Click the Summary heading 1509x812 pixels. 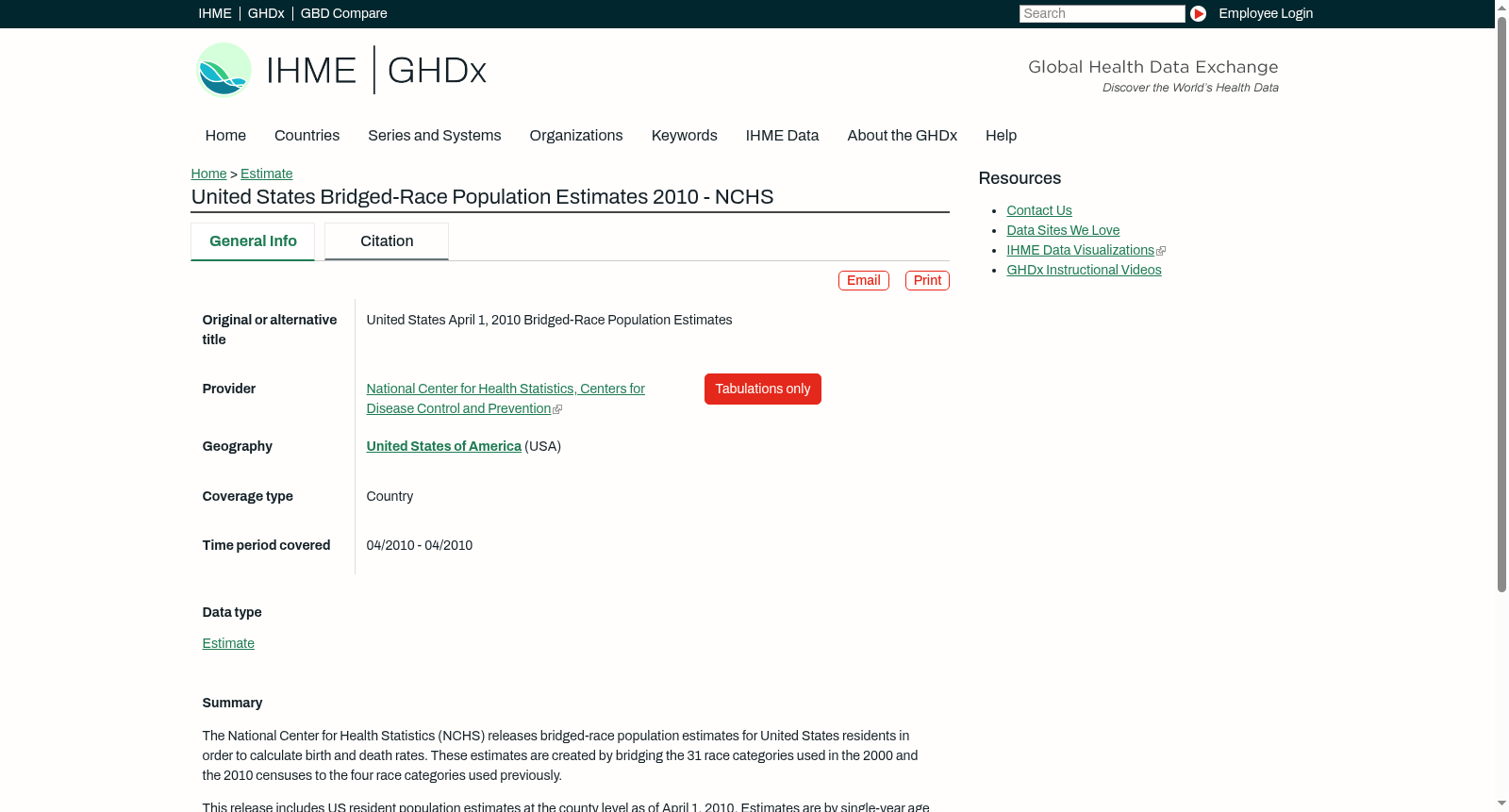click(x=232, y=704)
